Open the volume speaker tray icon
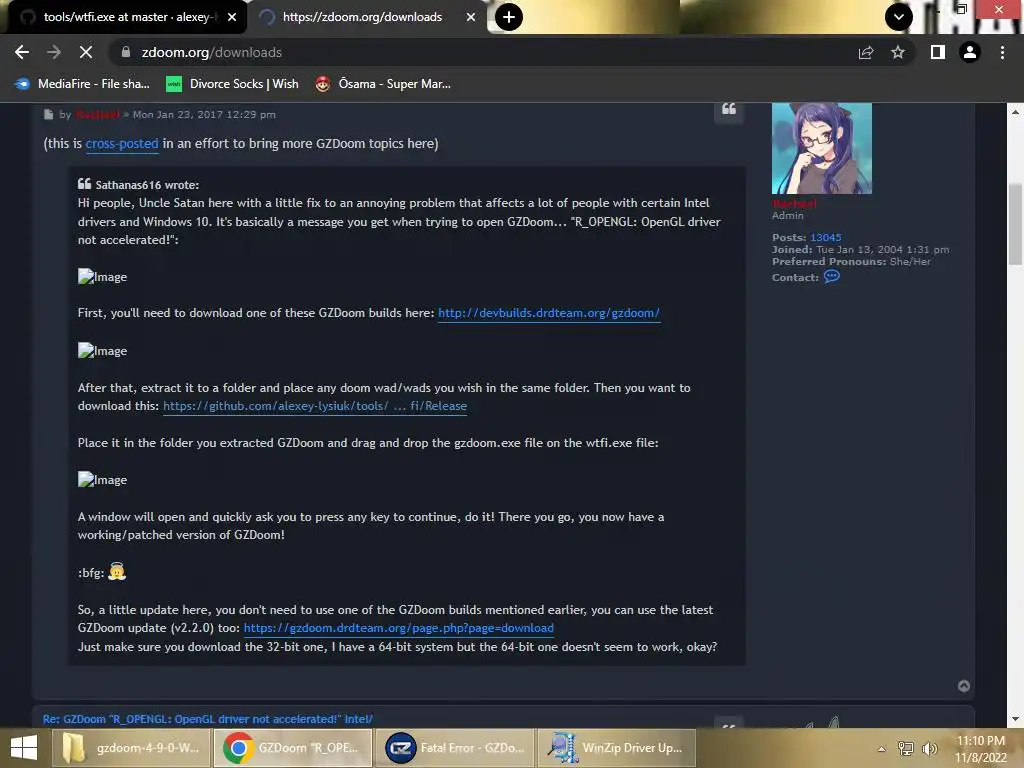This screenshot has height=768, width=1024. [930, 748]
